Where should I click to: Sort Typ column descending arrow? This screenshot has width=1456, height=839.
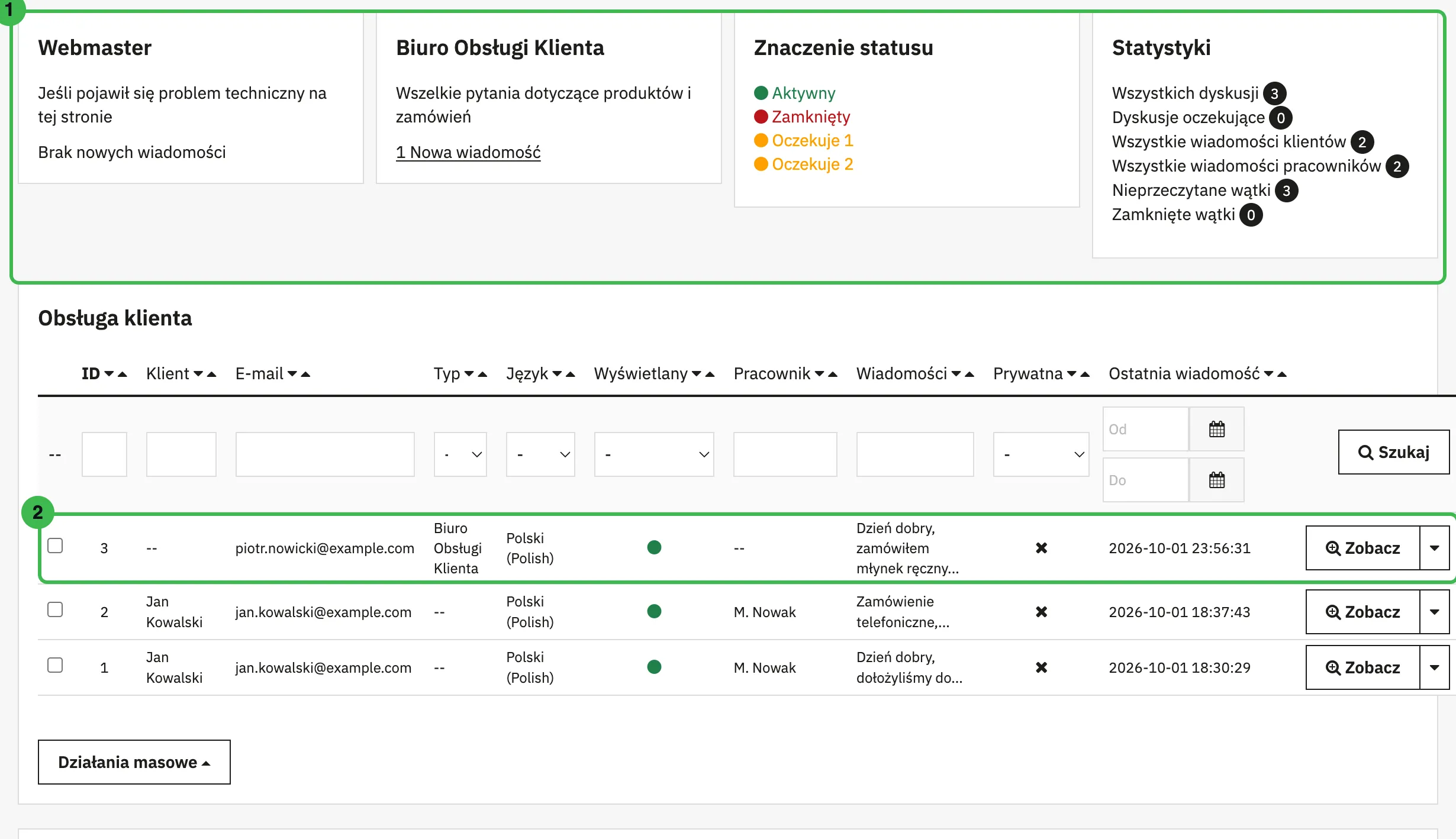coord(469,374)
